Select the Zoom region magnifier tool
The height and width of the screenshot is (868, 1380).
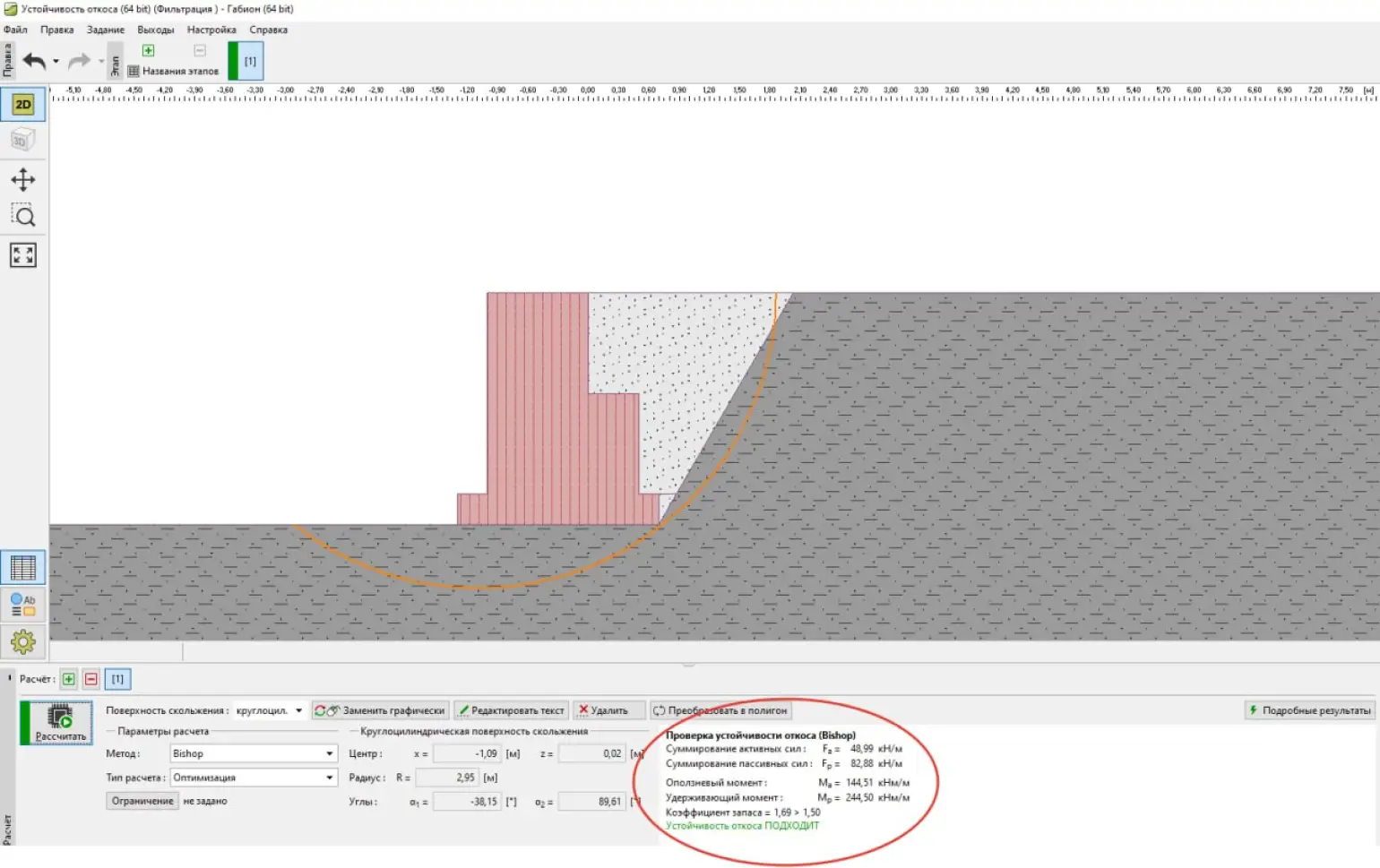click(23, 216)
